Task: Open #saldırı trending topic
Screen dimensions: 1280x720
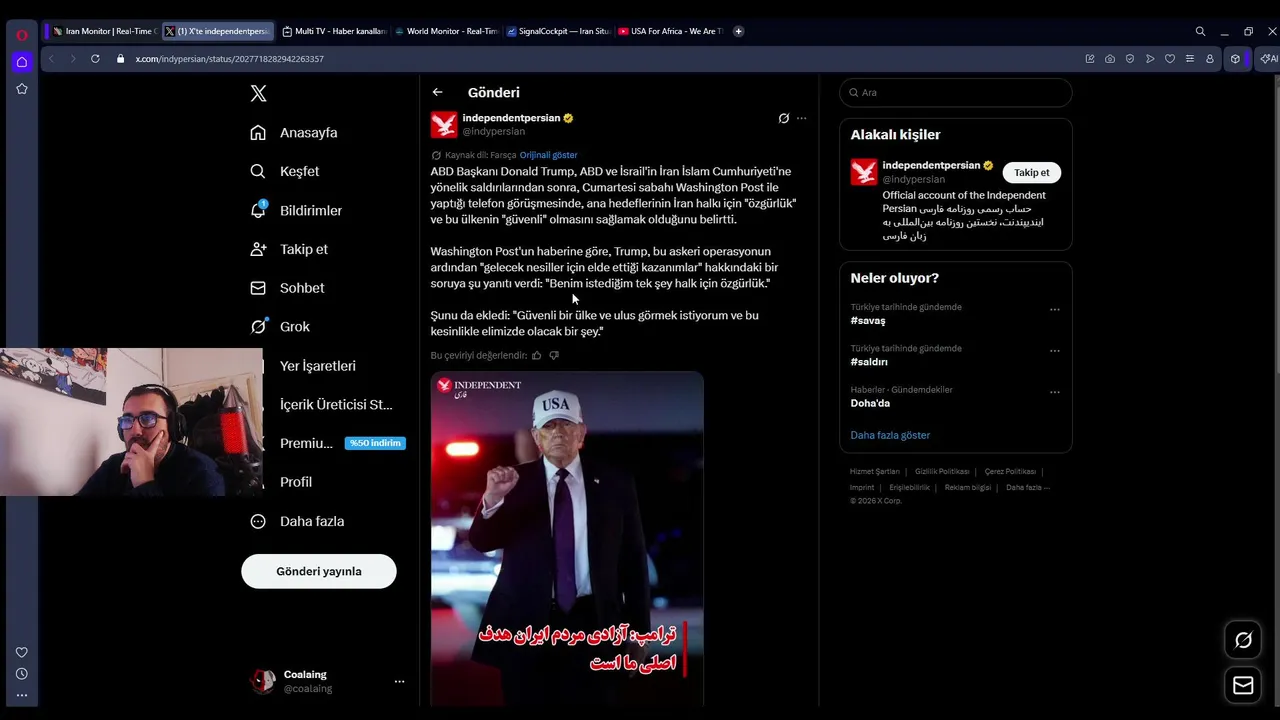Action: click(869, 362)
